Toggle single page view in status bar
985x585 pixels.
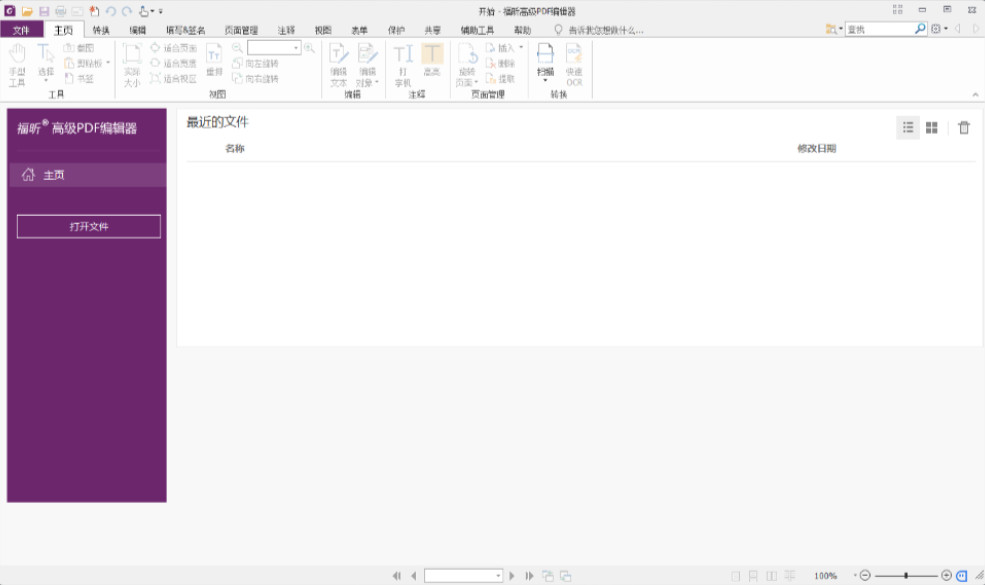point(736,576)
